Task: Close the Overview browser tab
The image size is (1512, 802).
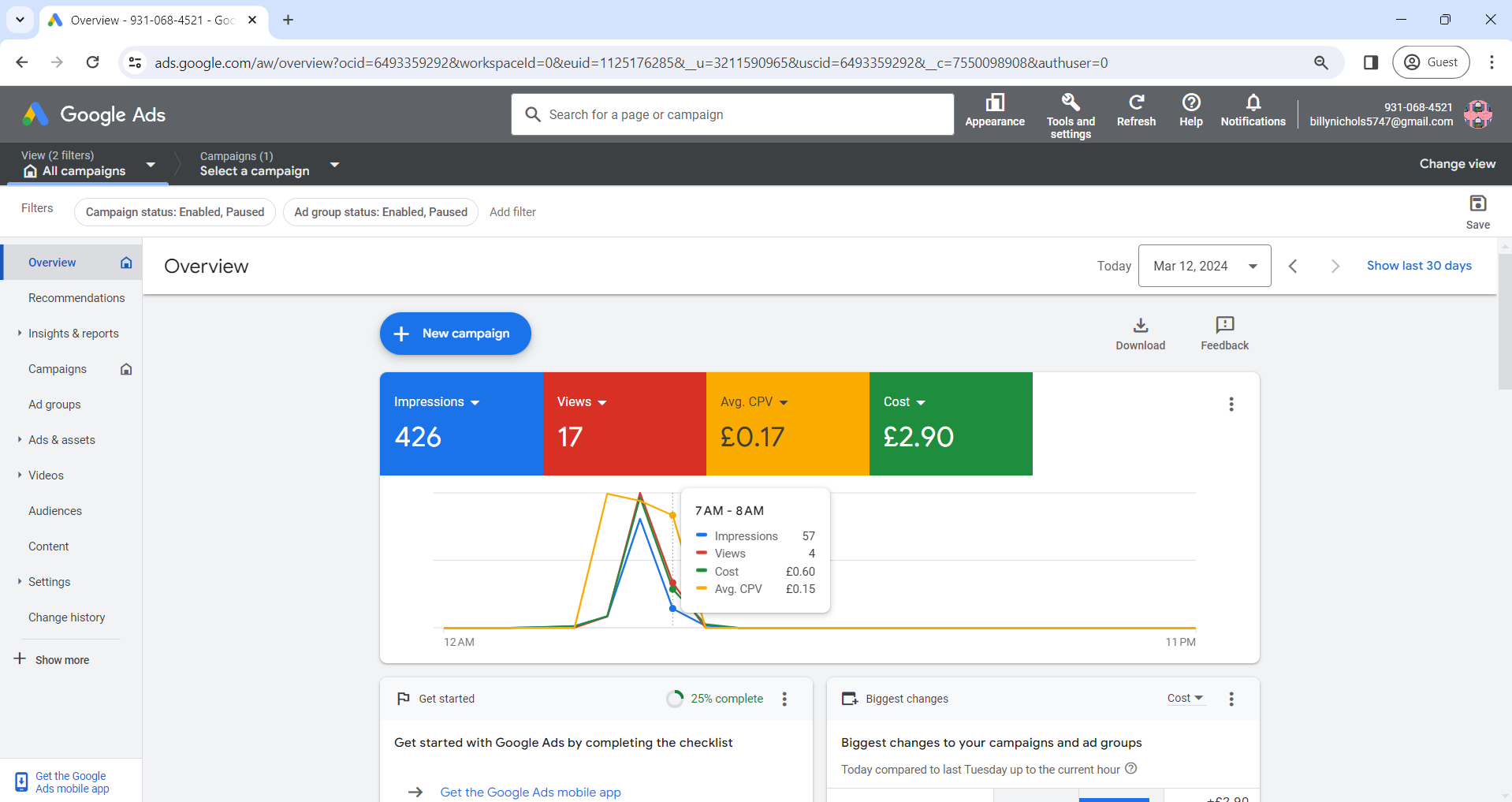Action: (252, 20)
